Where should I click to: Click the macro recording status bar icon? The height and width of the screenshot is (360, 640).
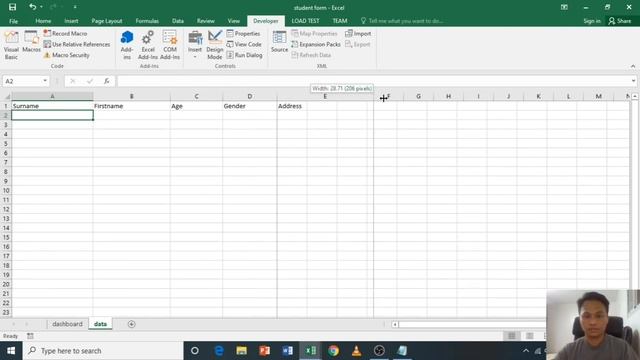(x=30, y=336)
